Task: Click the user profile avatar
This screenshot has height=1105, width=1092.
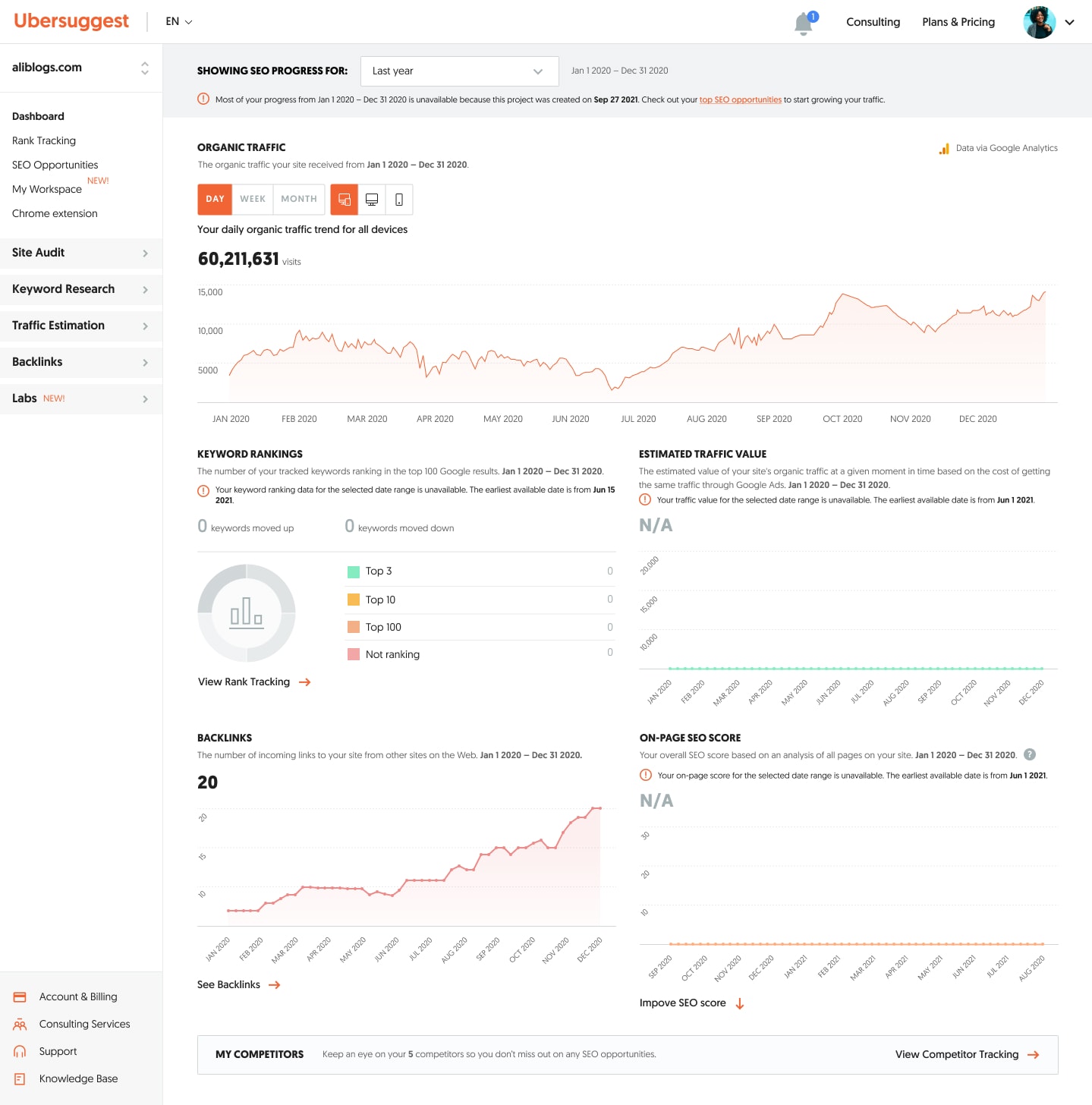Action: (1039, 22)
